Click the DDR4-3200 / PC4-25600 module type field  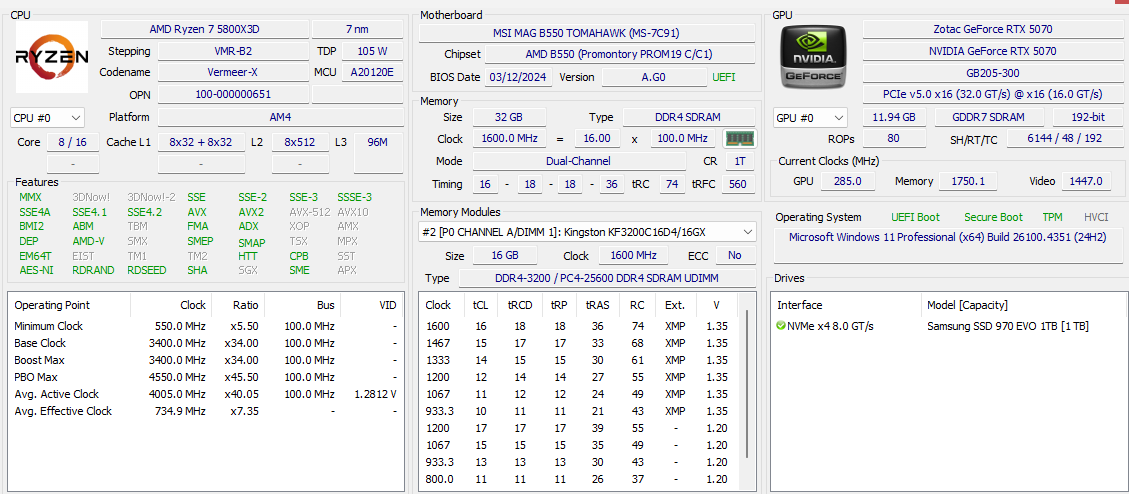(x=607, y=279)
